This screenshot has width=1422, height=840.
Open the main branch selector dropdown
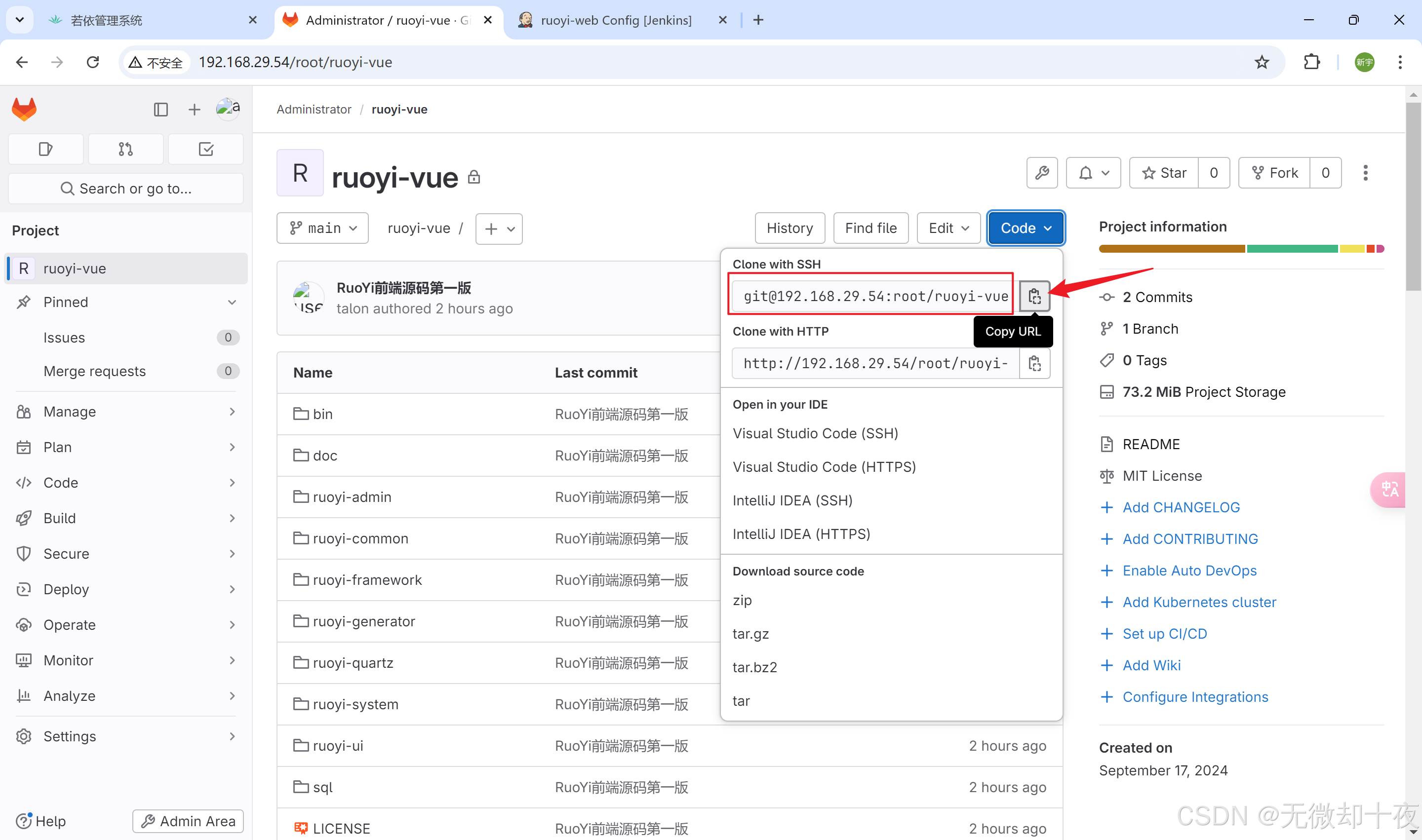coord(323,228)
